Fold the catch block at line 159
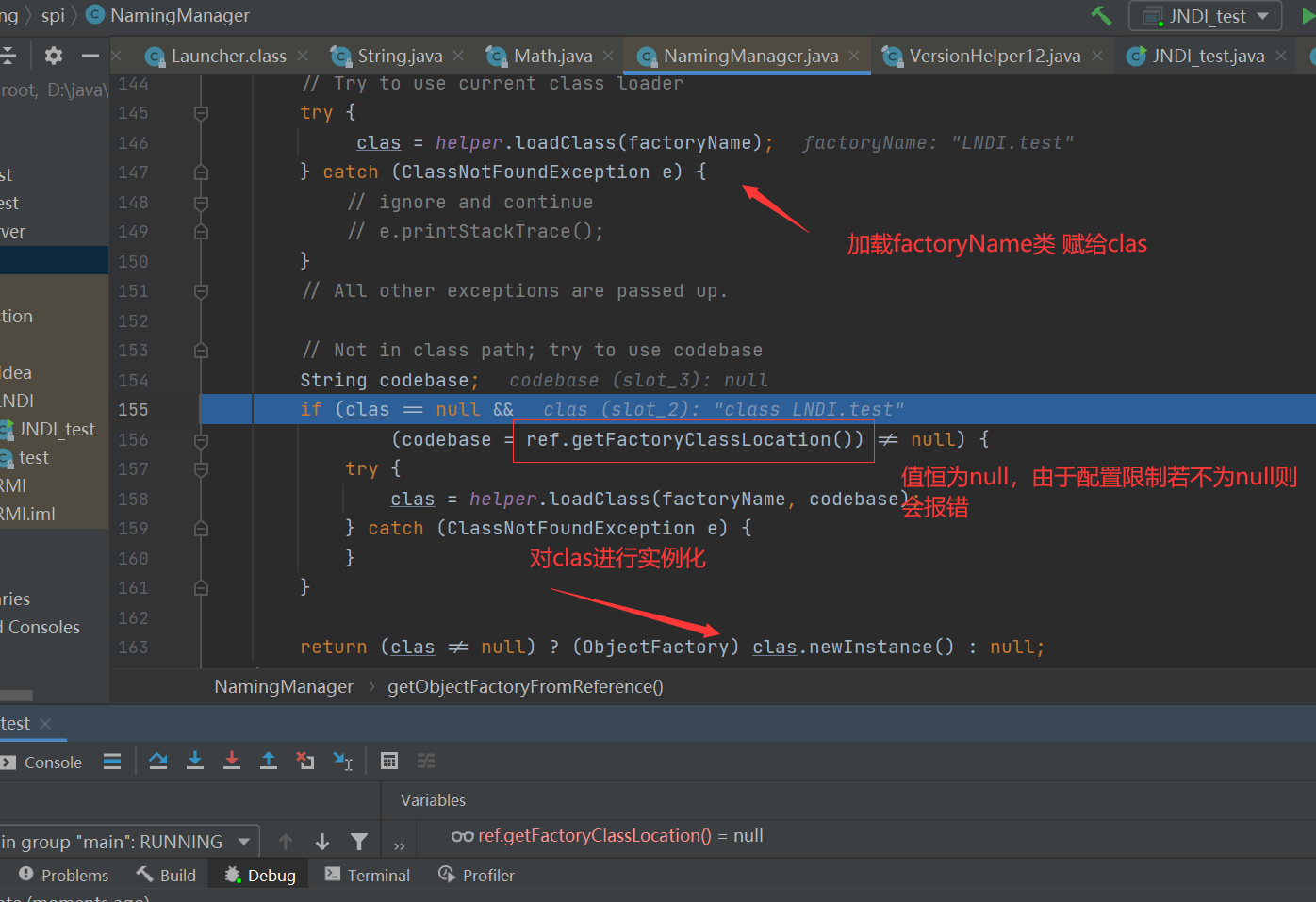This screenshot has width=1316, height=902. [x=201, y=529]
